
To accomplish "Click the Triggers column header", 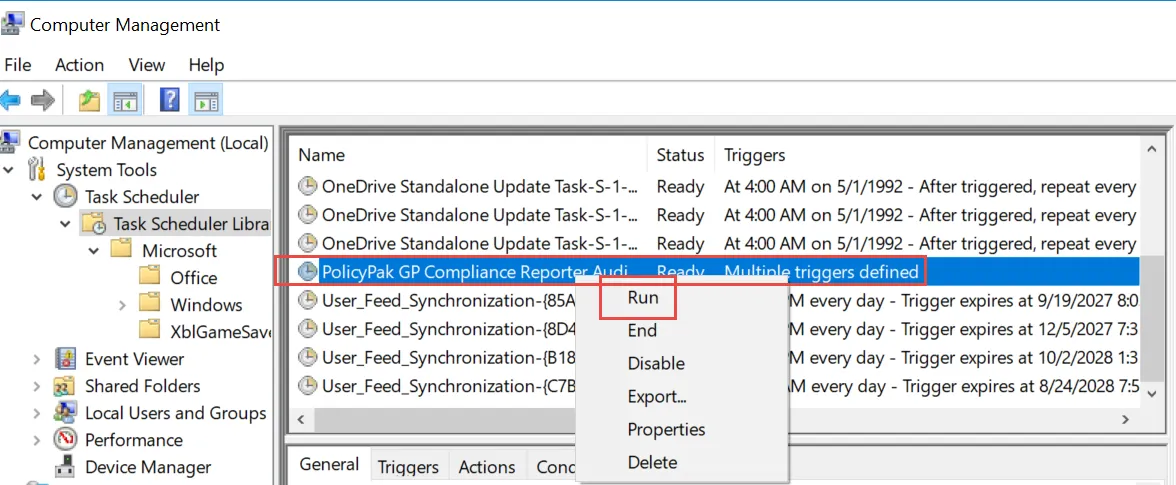I will [754, 155].
